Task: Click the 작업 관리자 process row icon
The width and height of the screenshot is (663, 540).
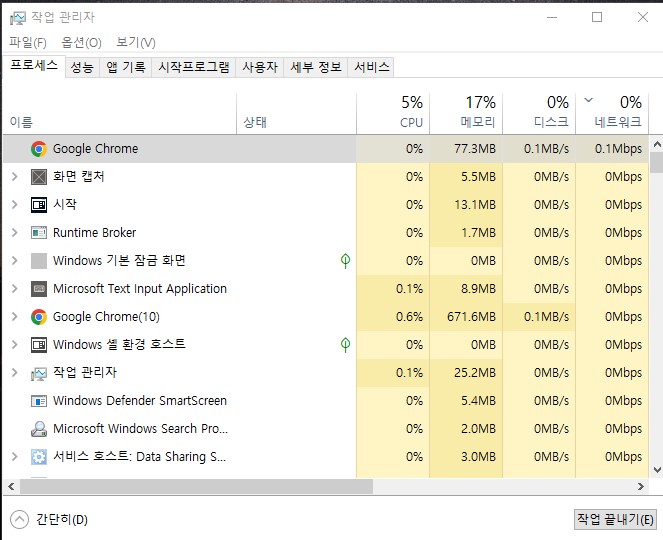Action: 39,373
